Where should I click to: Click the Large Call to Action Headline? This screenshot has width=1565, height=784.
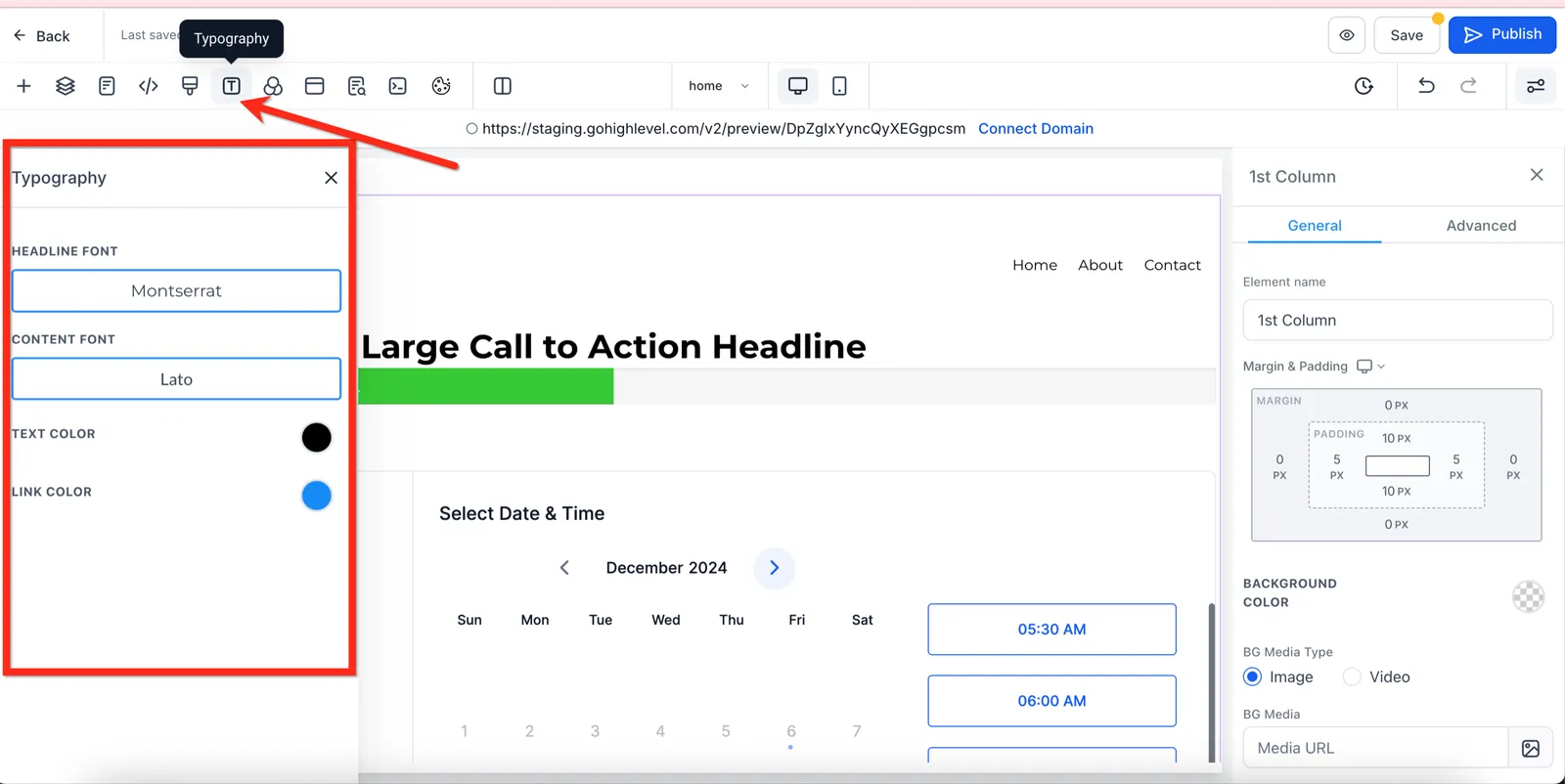point(613,347)
